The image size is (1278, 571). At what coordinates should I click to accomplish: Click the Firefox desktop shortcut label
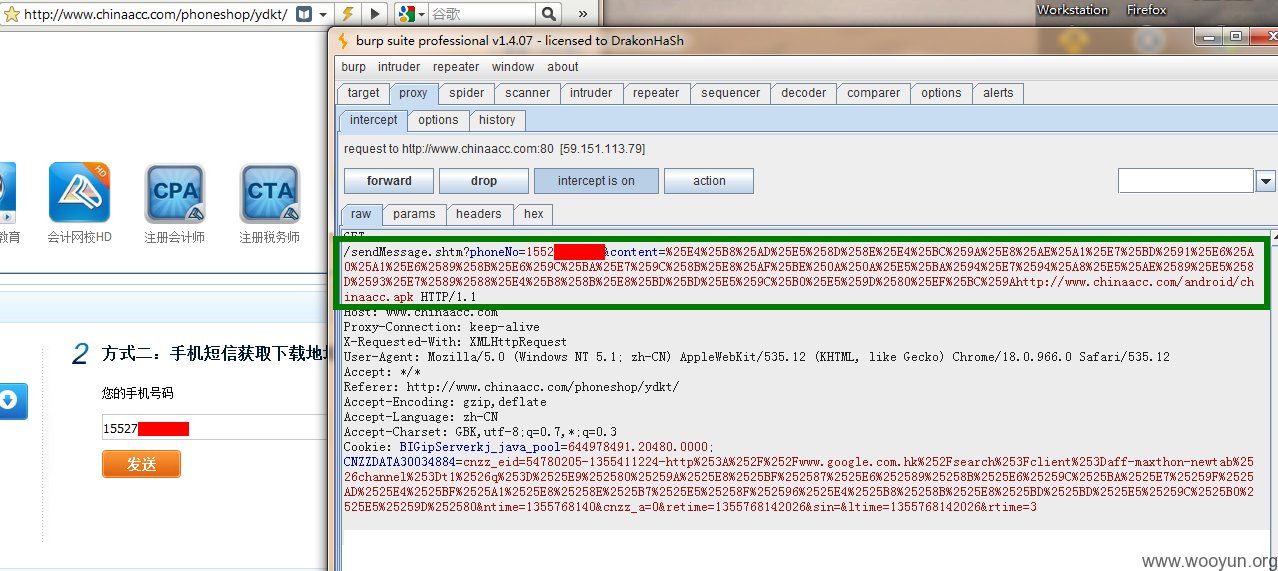[1146, 10]
